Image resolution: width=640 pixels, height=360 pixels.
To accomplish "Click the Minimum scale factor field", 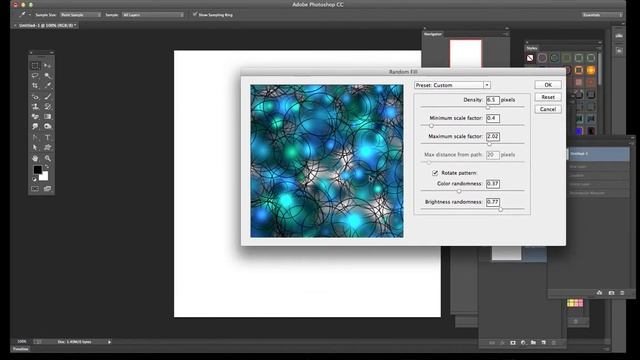I will pos(493,118).
